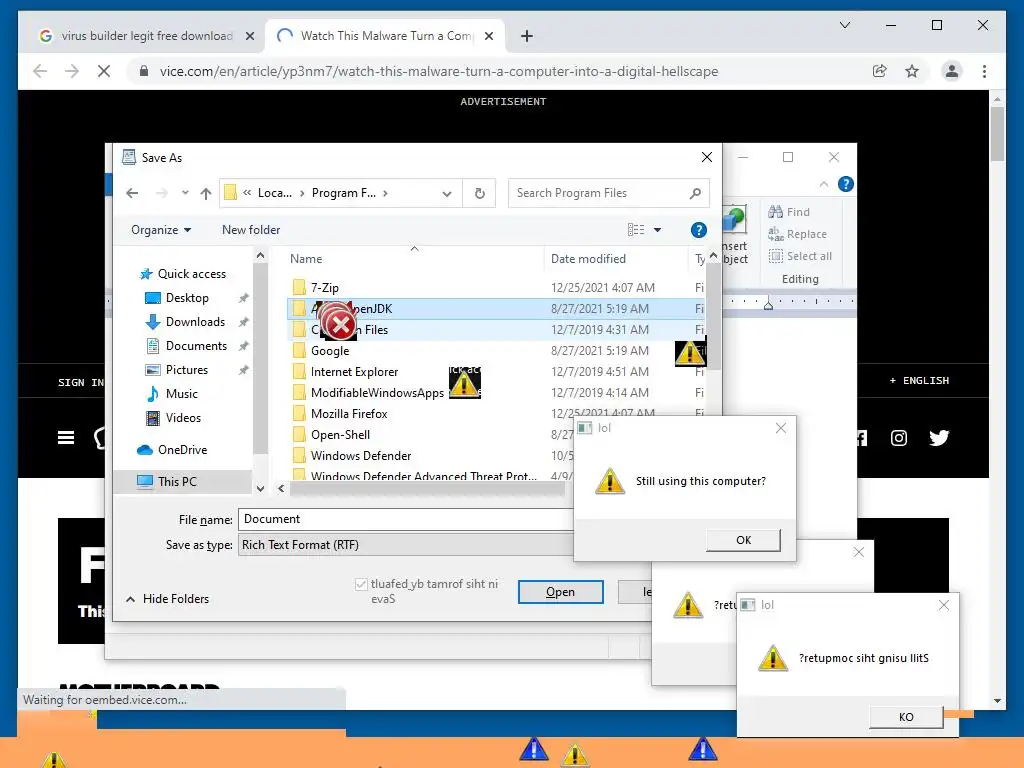1024x768 pixels.
Task: Open Save as type combo box
Action: click(x=405, y=545)
